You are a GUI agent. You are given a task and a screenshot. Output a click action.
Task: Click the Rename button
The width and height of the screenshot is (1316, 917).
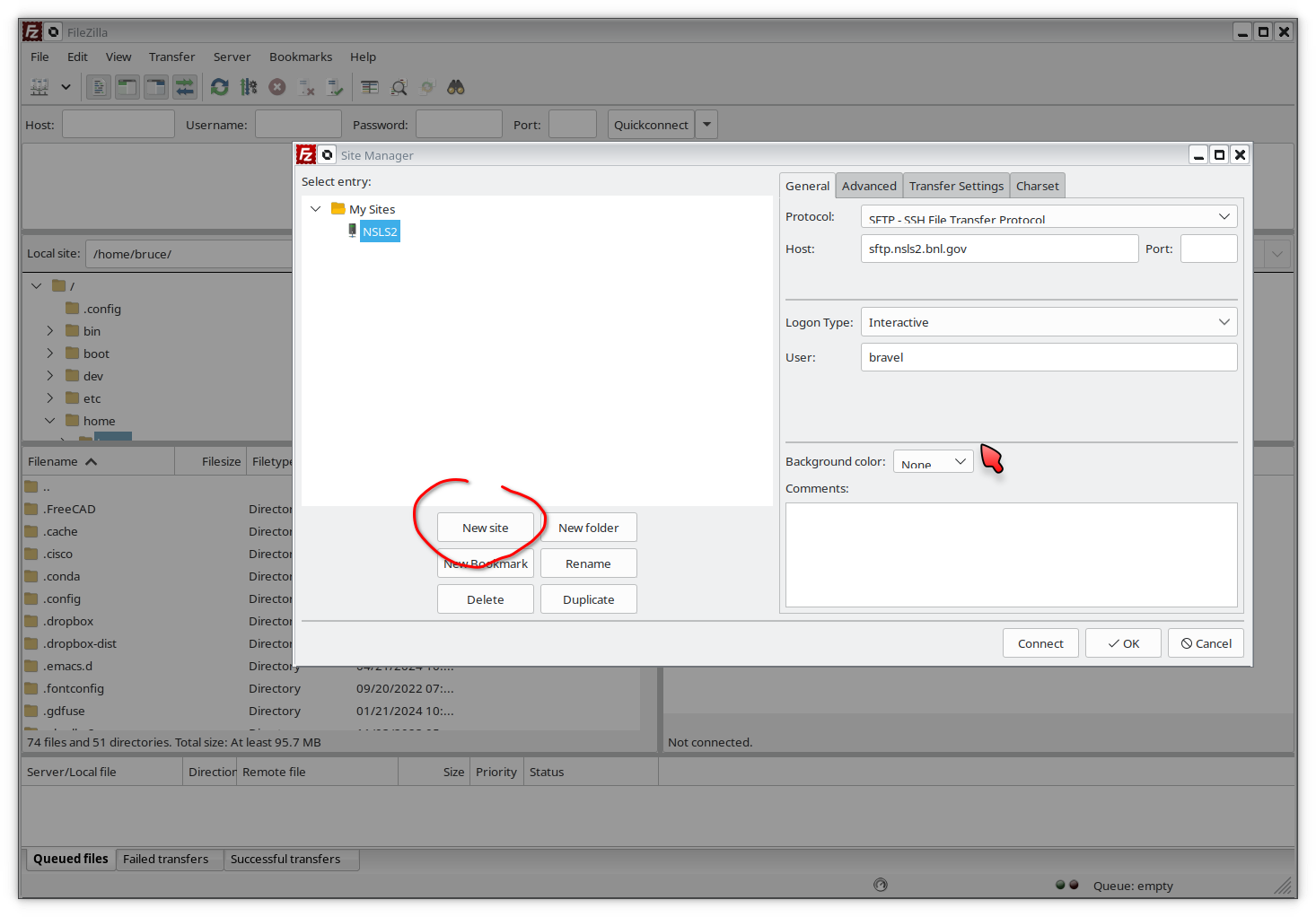pyautogui.click(x=589, y=563)
